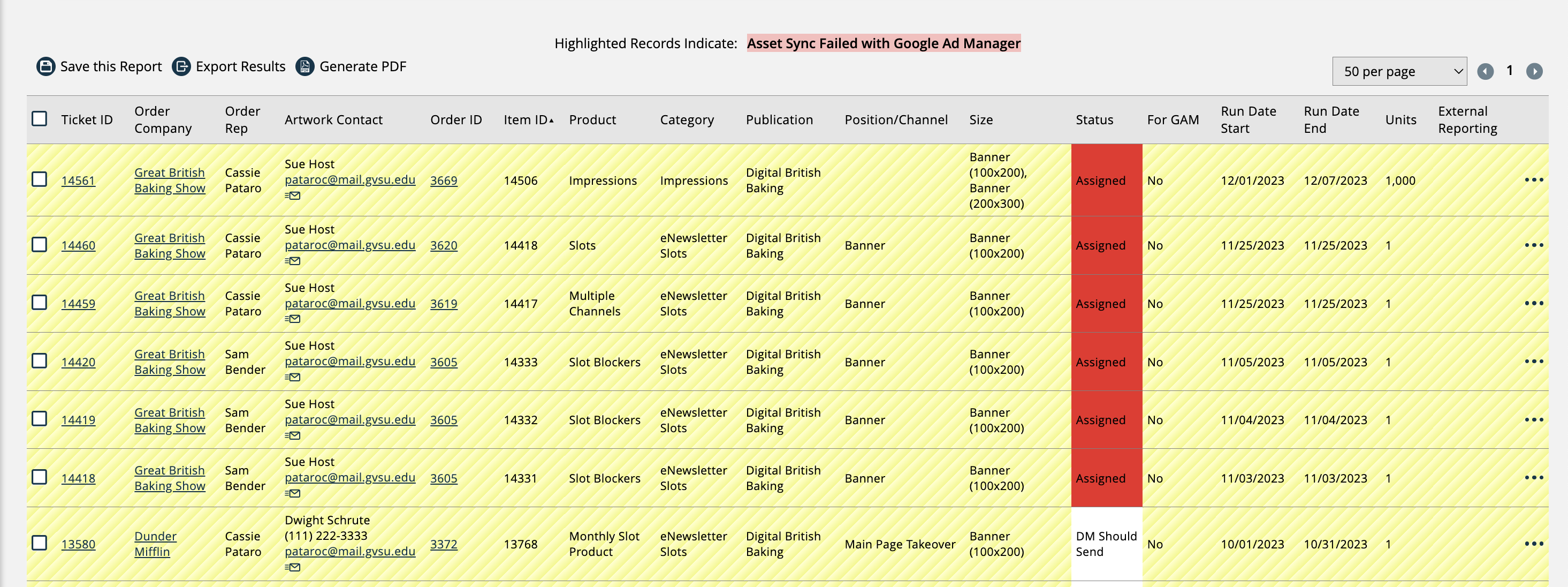Click the Save this Report disk icon
The width and height of the screenshot is (1568, 587).
point(45,66)
